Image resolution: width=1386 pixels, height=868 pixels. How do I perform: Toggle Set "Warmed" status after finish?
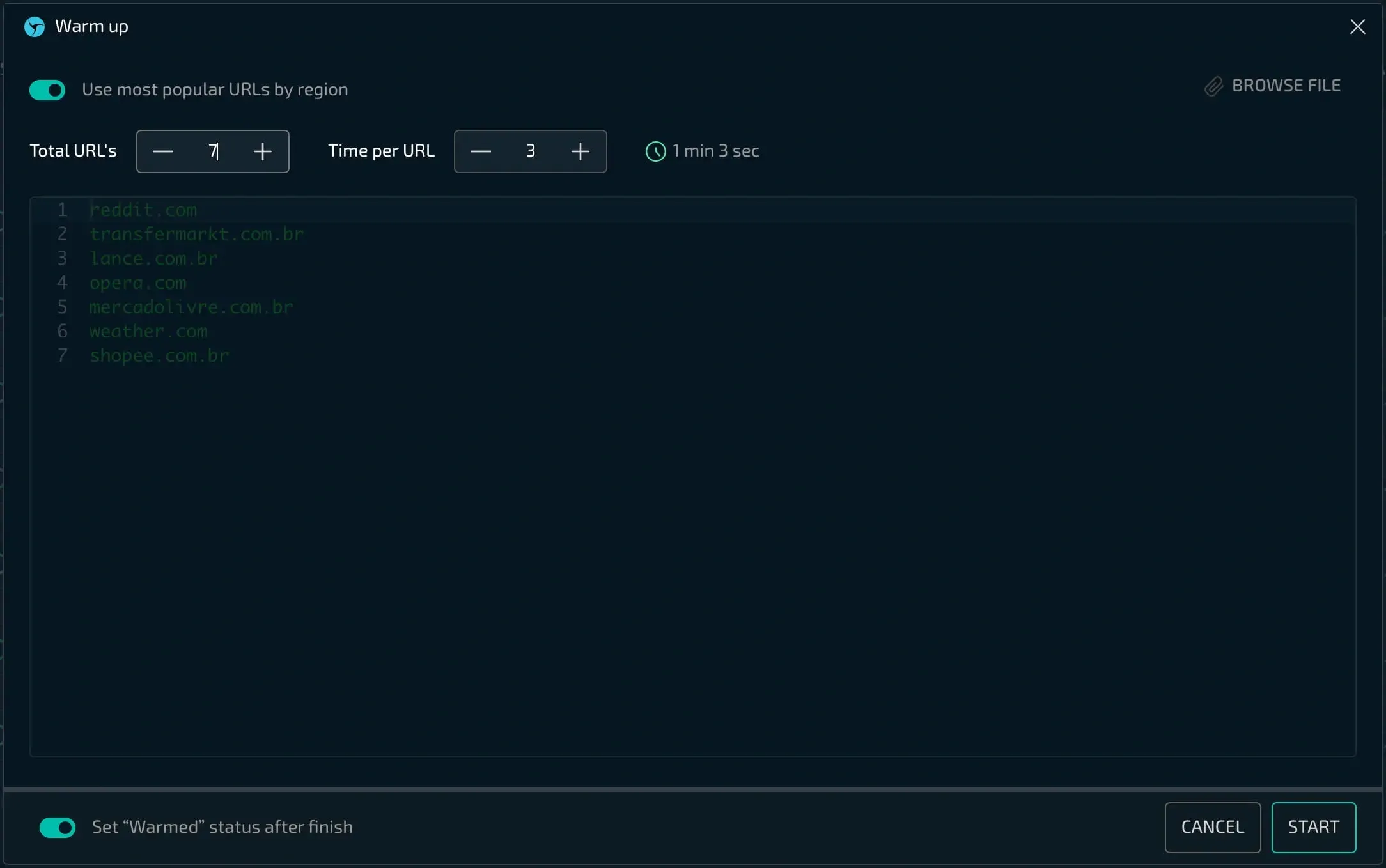coord(58,828)
